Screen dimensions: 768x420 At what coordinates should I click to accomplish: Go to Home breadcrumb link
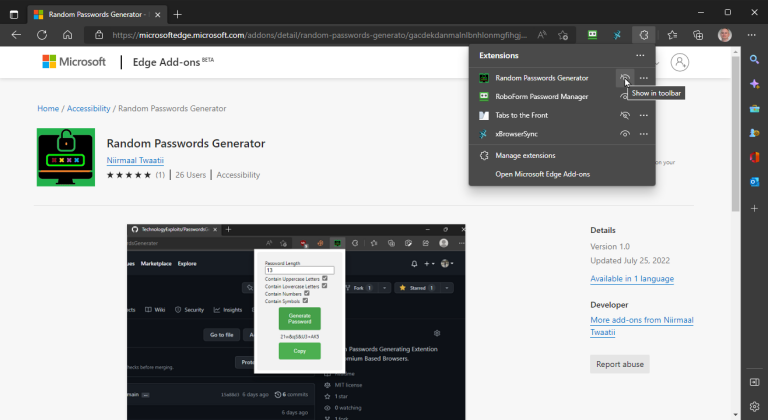coord(48,108)
